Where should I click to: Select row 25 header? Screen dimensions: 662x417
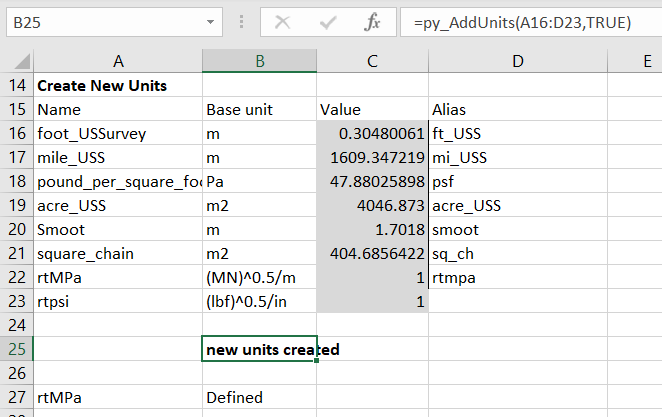[x=16, y=349]
